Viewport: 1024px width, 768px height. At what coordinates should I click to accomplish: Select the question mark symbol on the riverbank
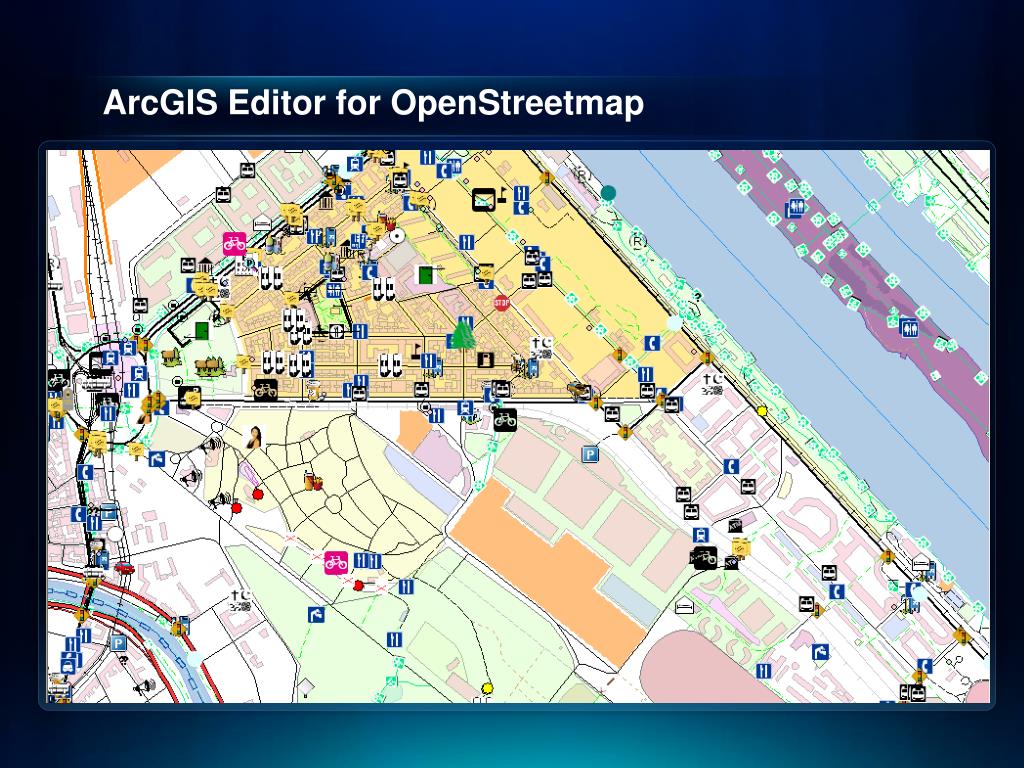coord(697,297)
